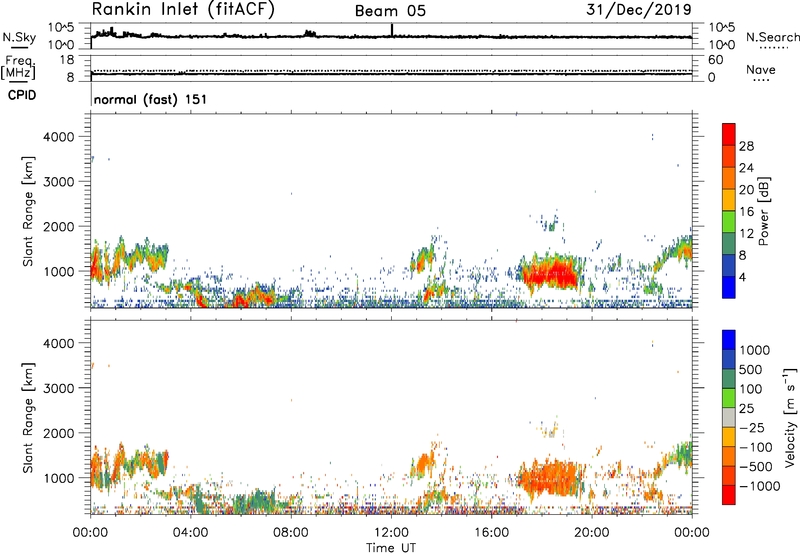Image resolution: width=800 pixels, height=554 pixels.
Task: Click the 'Nave' label
Action: pyautogui.click(x=761, y=70)
